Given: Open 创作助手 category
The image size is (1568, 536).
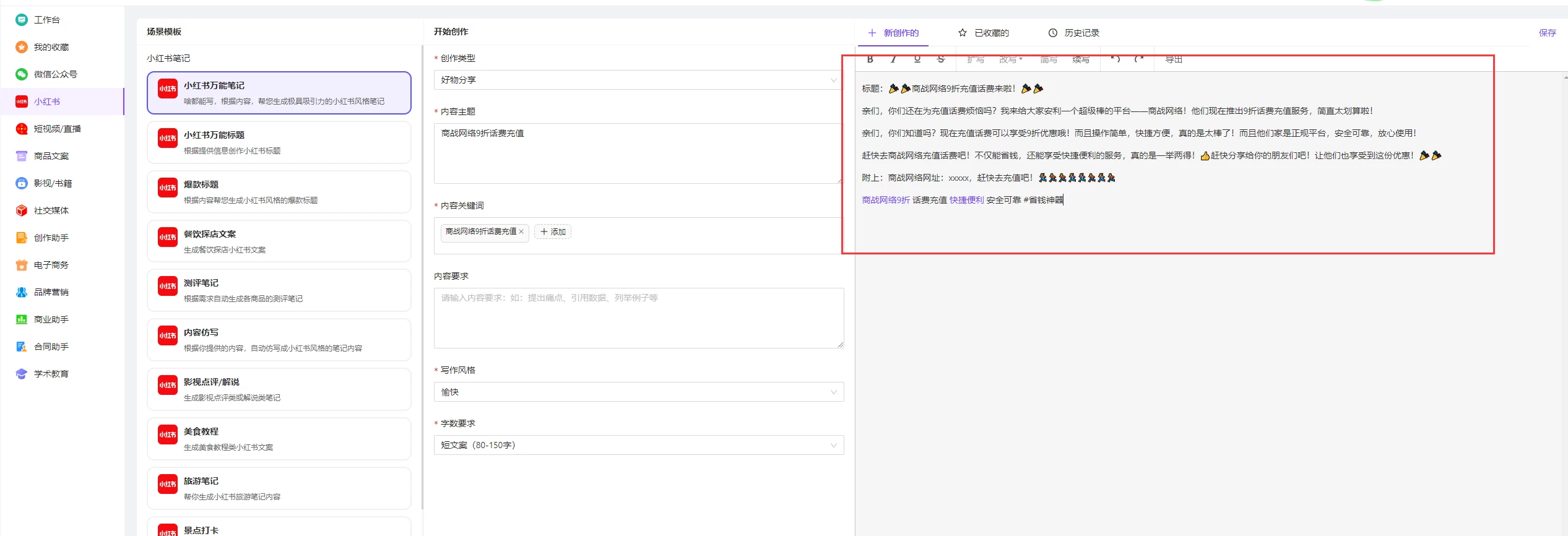Looking at the screenshot, I should pyautogui.click(x=51, y=238).
